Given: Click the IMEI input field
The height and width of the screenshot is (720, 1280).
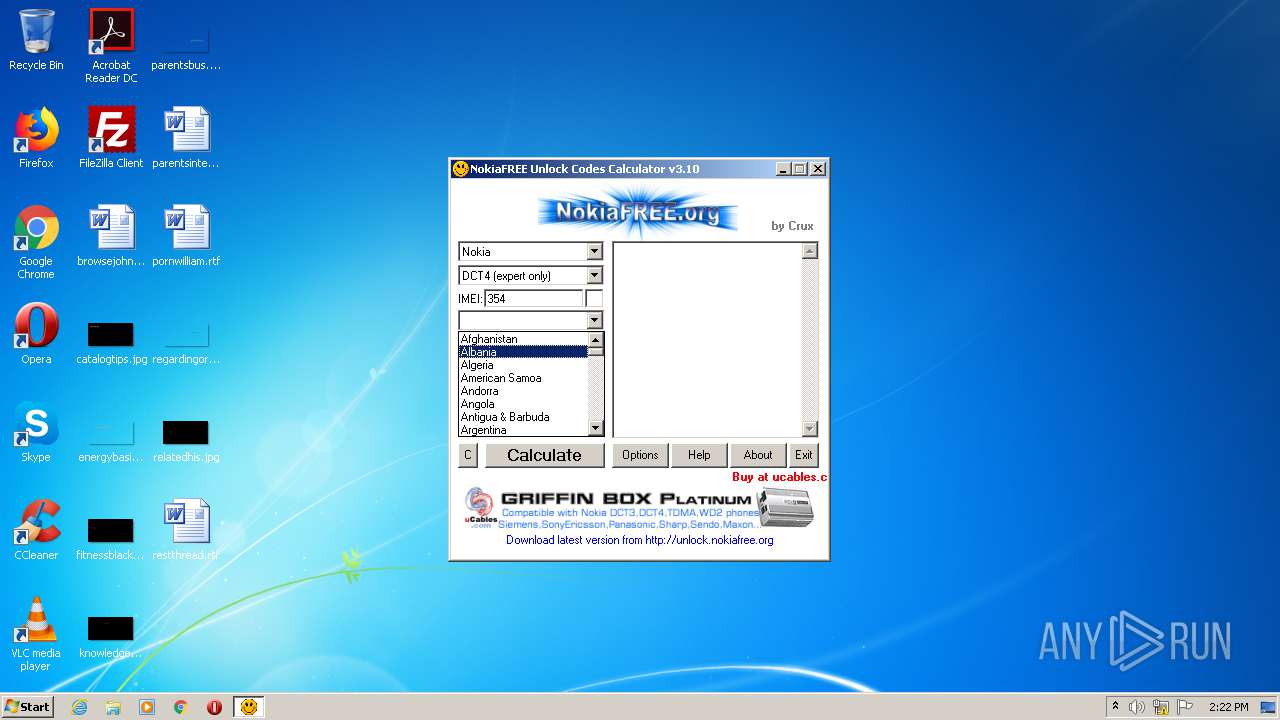Looking at the screenshot, I should pos(533,299).
